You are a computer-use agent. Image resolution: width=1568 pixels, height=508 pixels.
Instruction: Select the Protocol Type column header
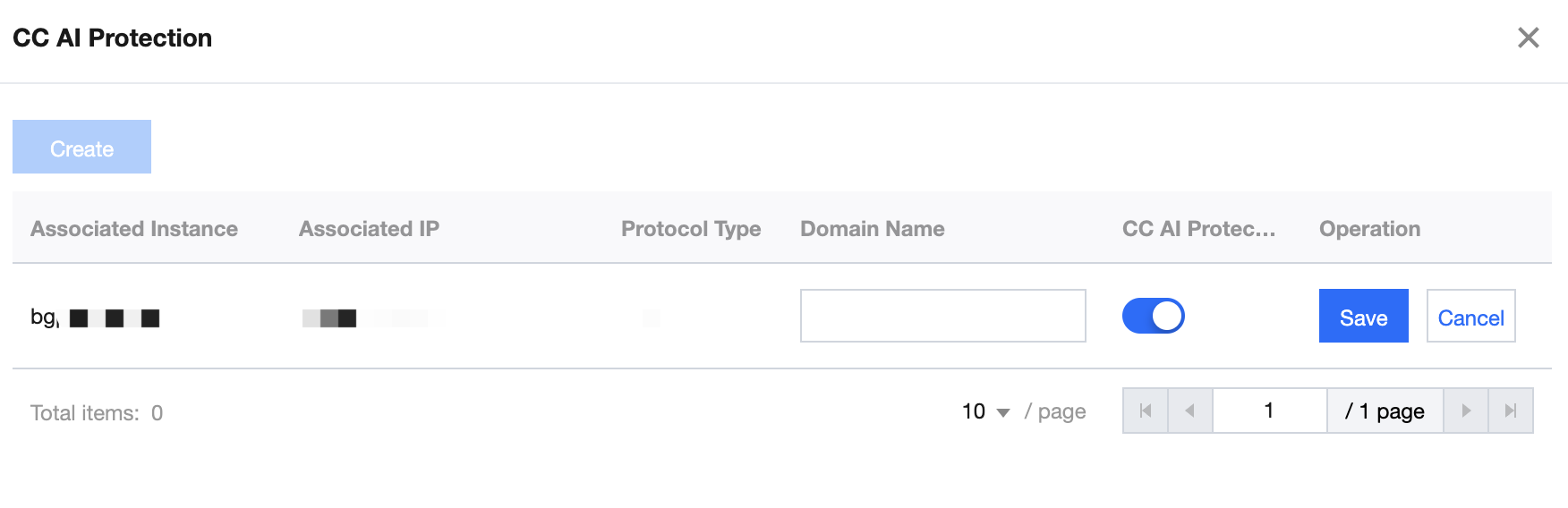[x=691, y=229]
